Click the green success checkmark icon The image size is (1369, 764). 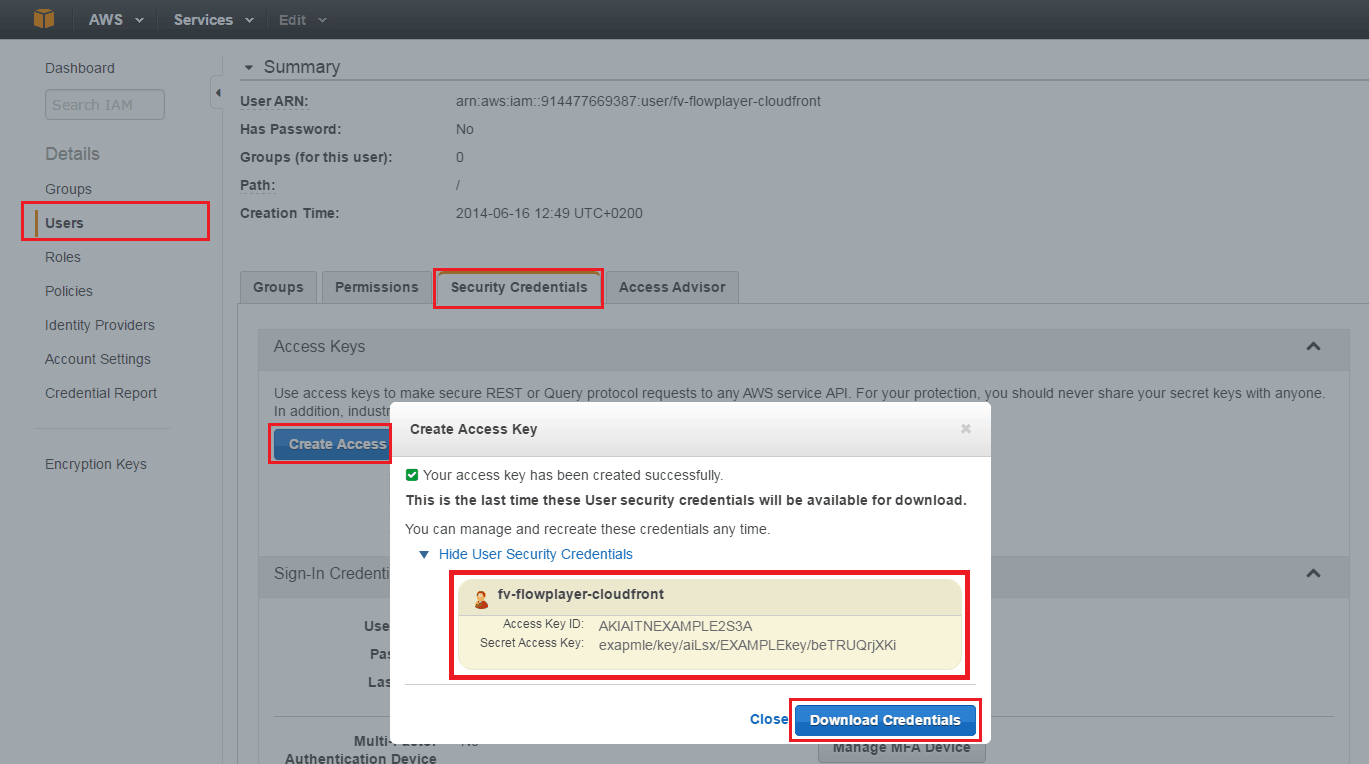tap(412, 475)
